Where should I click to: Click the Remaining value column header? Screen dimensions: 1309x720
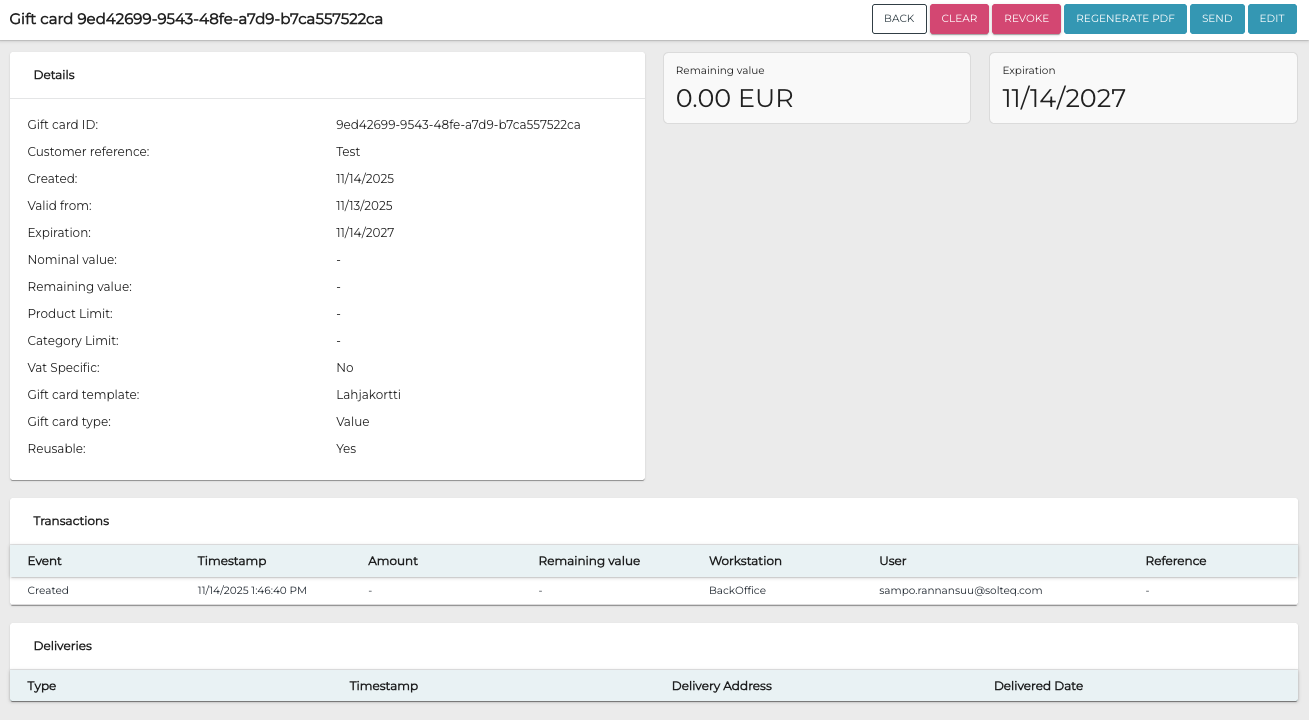click(x=589, y=561)
